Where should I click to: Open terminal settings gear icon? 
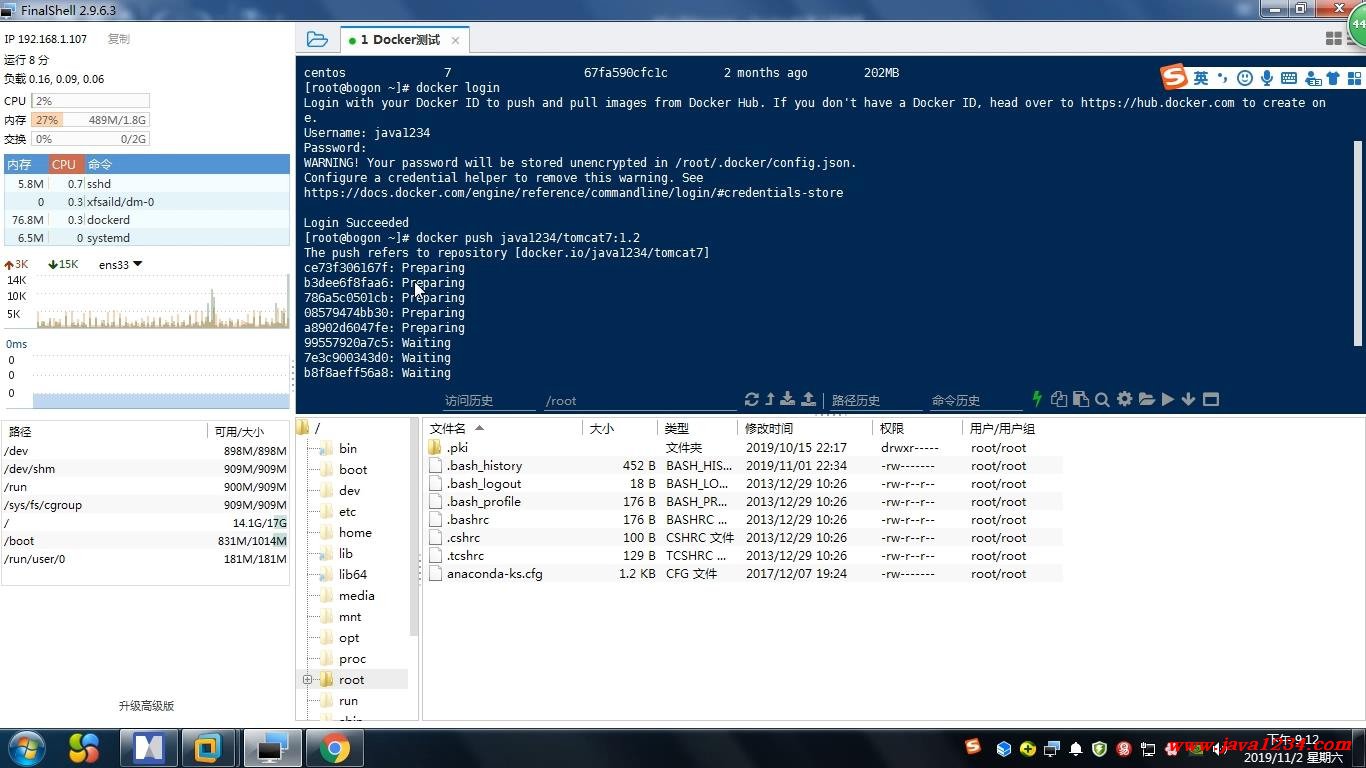pyautogui.click(x=1124, y=399)
